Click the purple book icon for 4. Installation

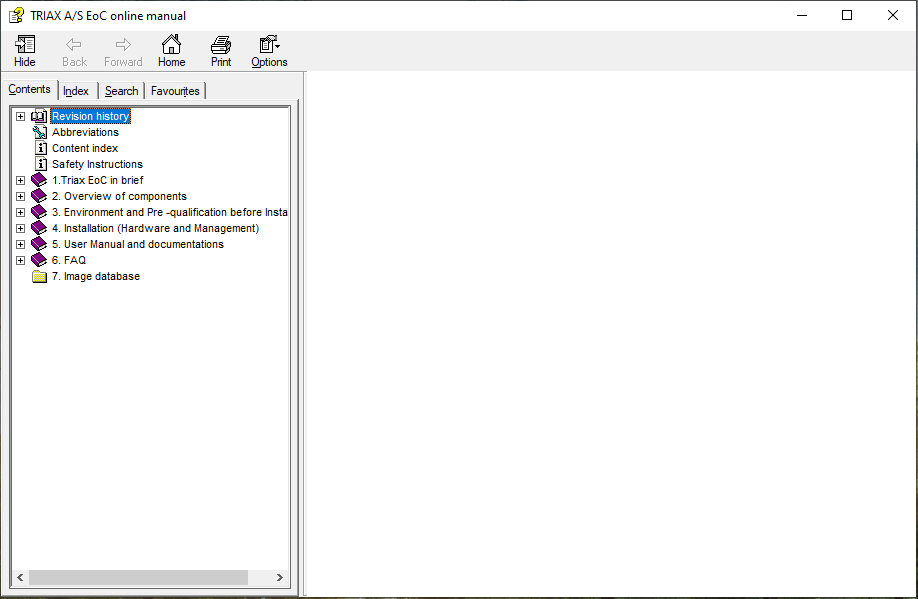pos(39,228)
